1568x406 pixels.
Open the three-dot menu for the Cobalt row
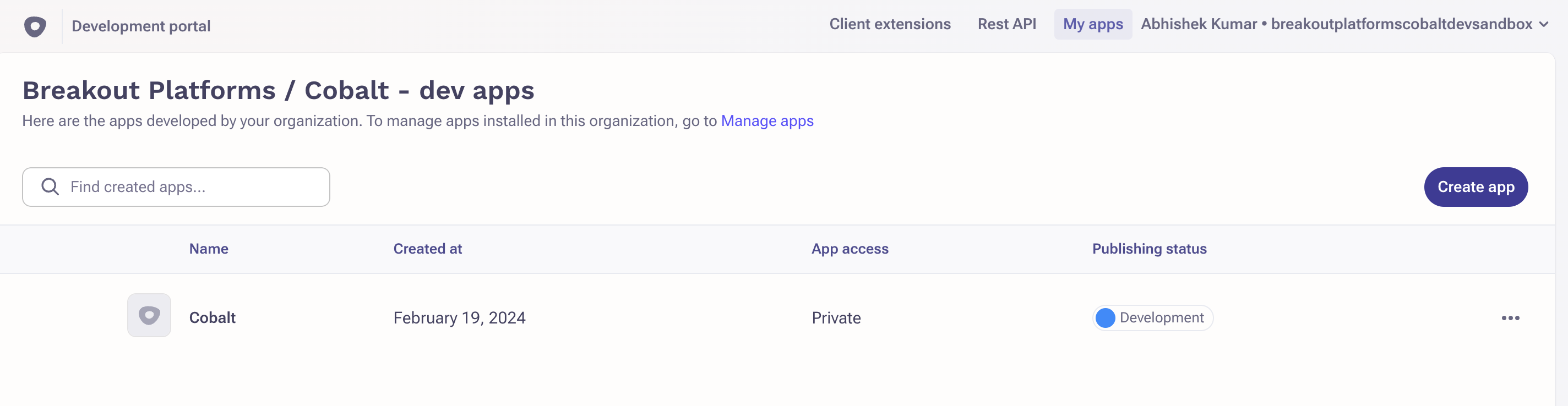coord(1510,318)
